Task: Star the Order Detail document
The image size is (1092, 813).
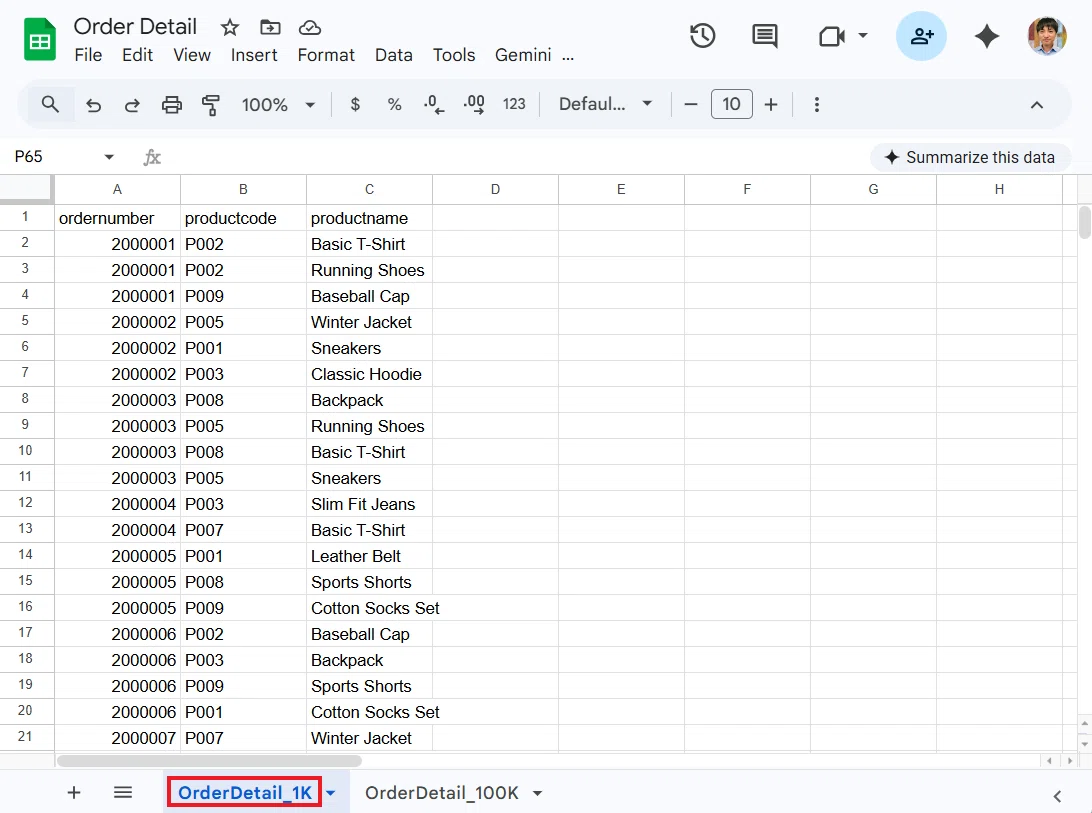Action: 230,27
